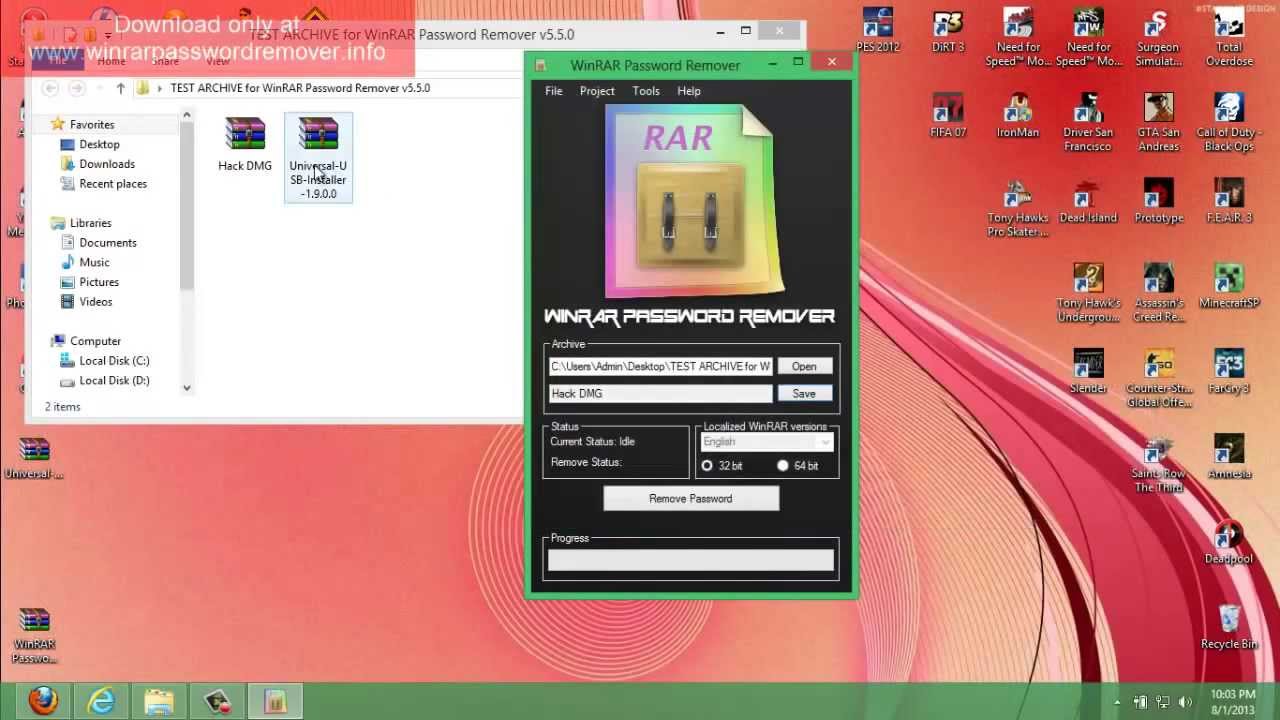Click the Save button
Image resolution: width=1280 pixels, height=720 pixels.
(804, 394)
